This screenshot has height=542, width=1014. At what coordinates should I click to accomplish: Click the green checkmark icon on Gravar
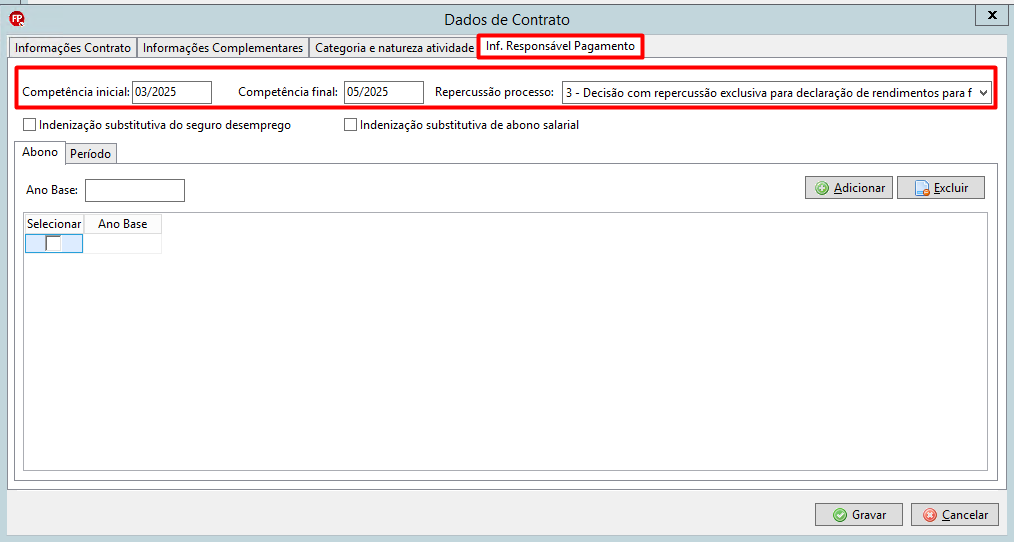click(840, 515)
